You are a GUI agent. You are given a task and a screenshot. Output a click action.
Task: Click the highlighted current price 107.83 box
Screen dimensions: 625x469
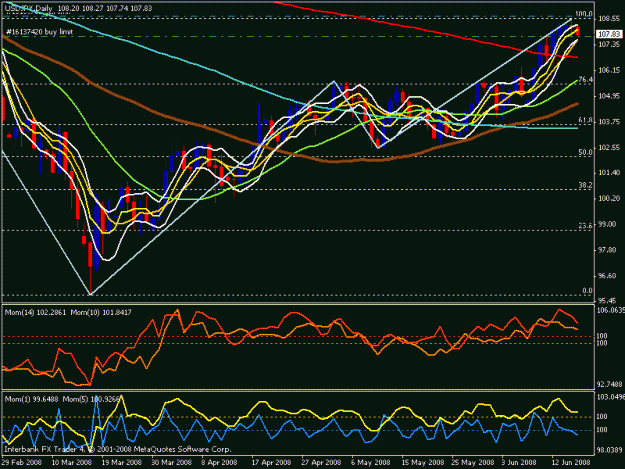coord(609,34)
